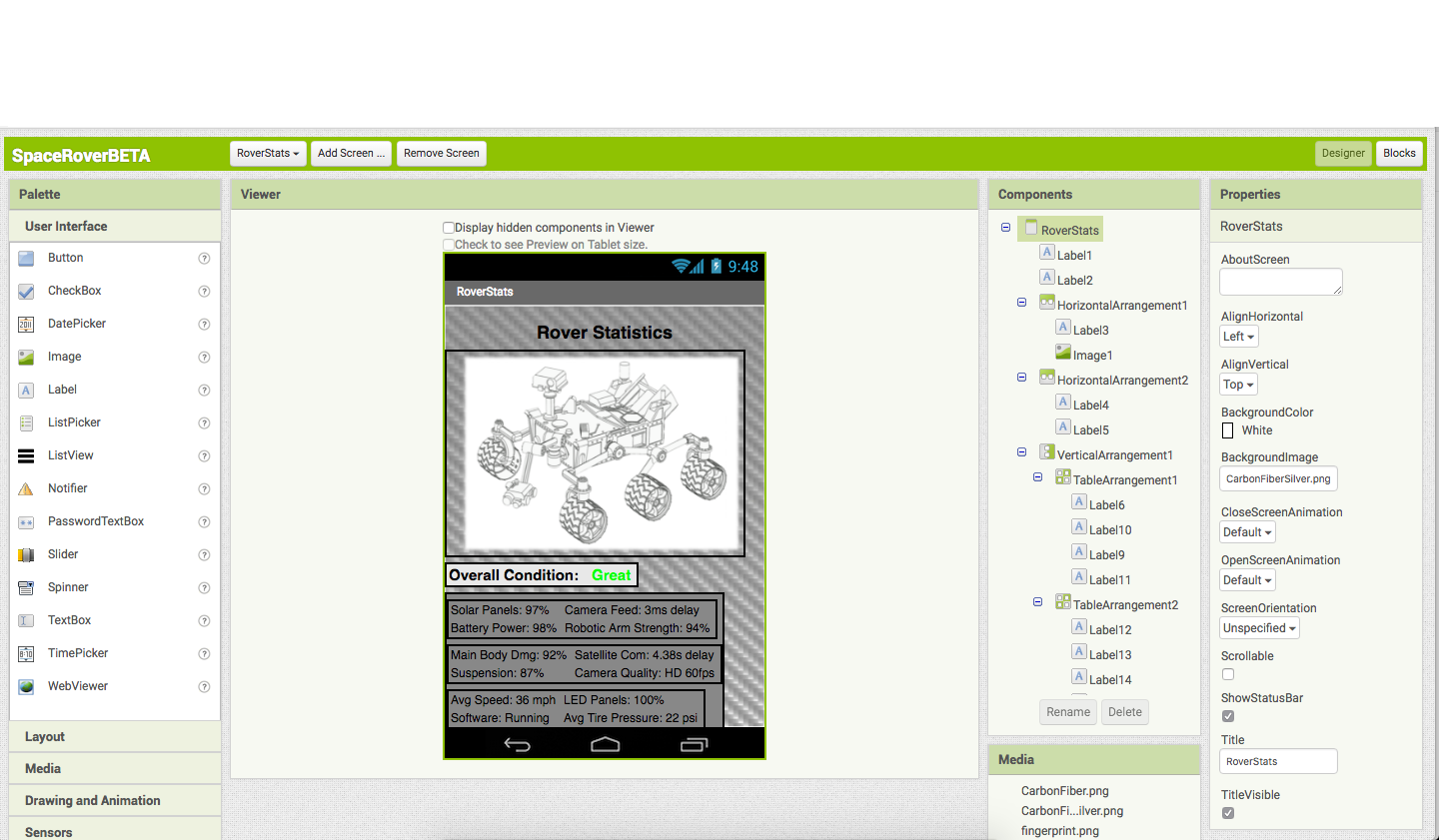Open the CloseScreenAnimation dropdown

point(1247,532)
